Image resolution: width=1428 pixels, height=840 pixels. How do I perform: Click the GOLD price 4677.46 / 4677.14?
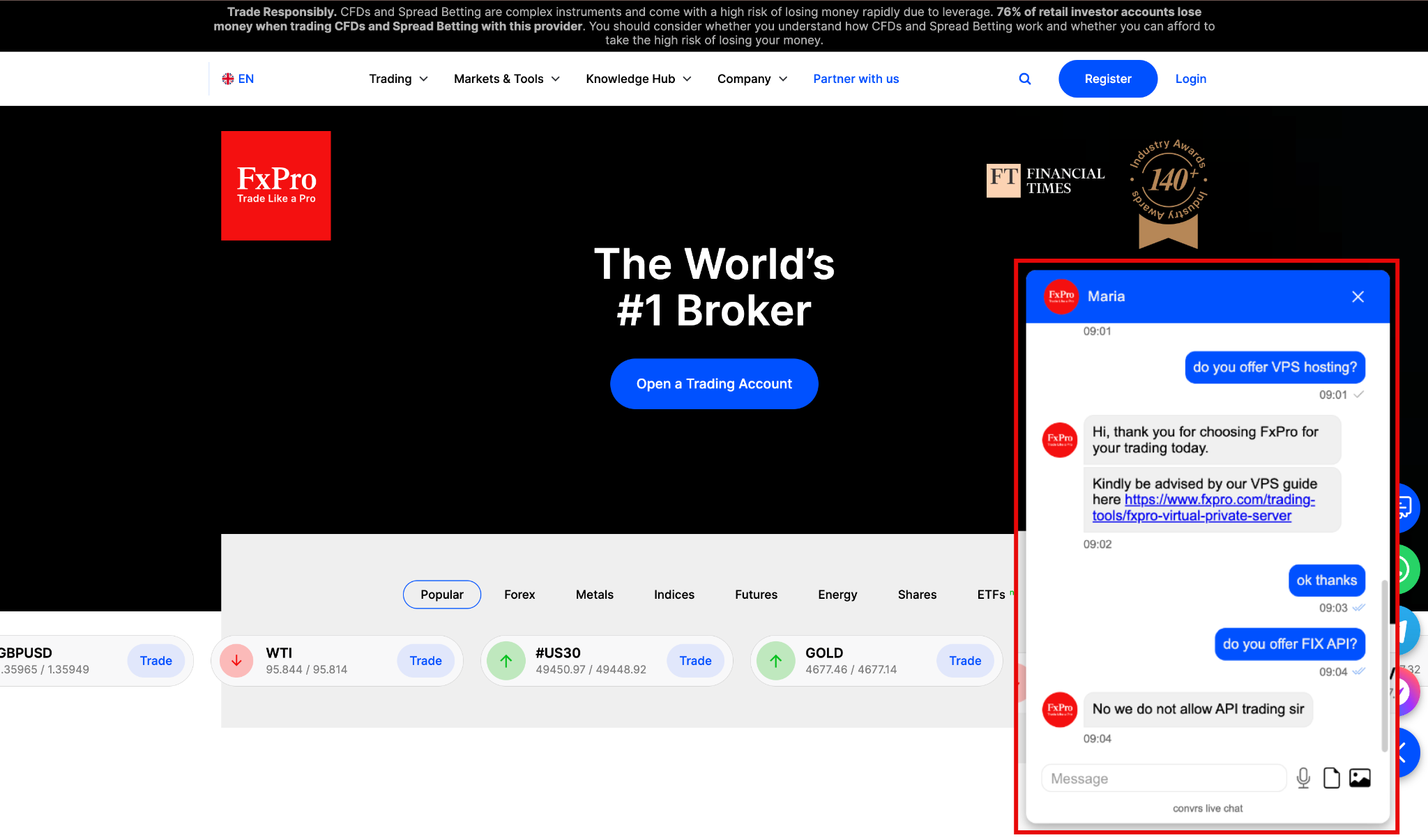click(851, 669)
